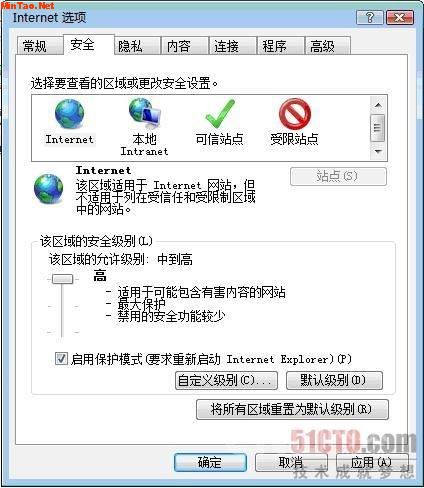Select the 受限站点 red prohibited icon
The image size is (424, 488).
(x=295, y=114)
